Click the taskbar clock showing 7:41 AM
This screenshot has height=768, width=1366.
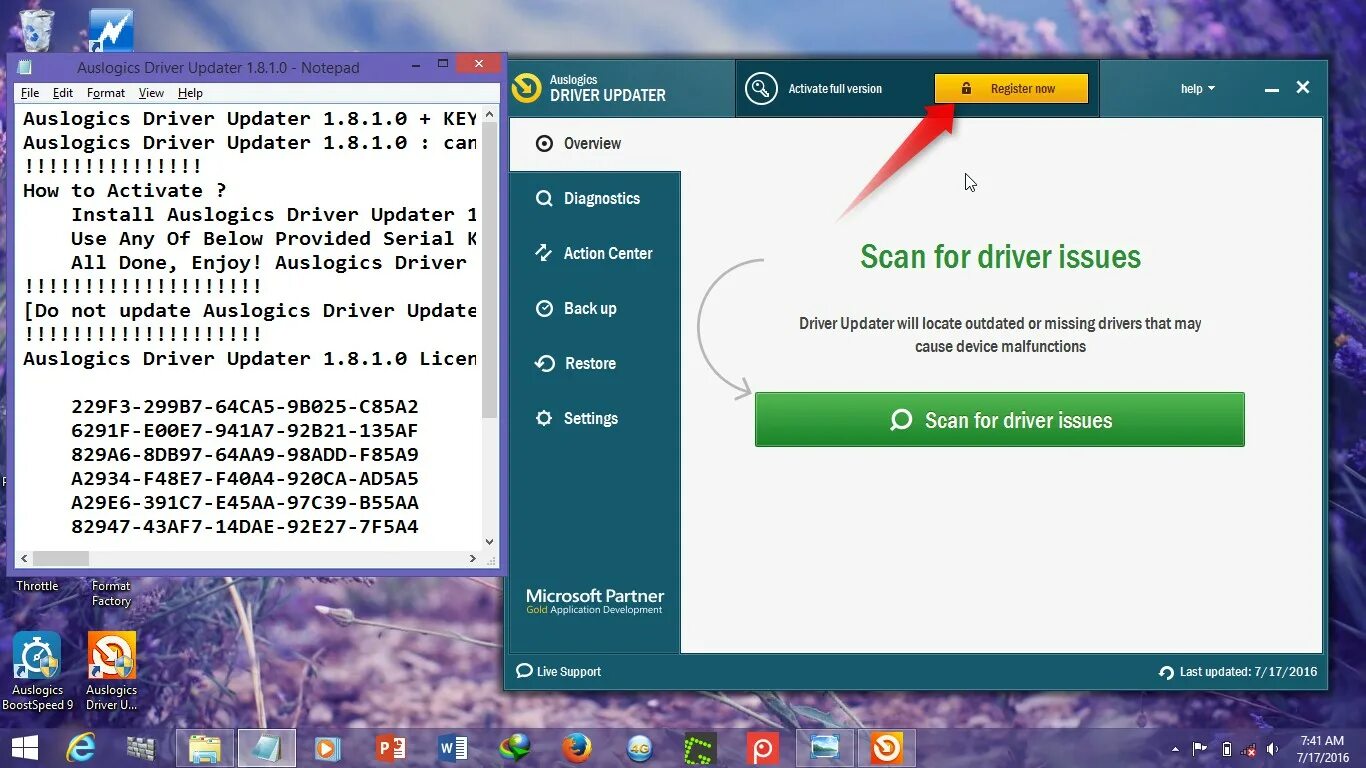point(1321,749)
